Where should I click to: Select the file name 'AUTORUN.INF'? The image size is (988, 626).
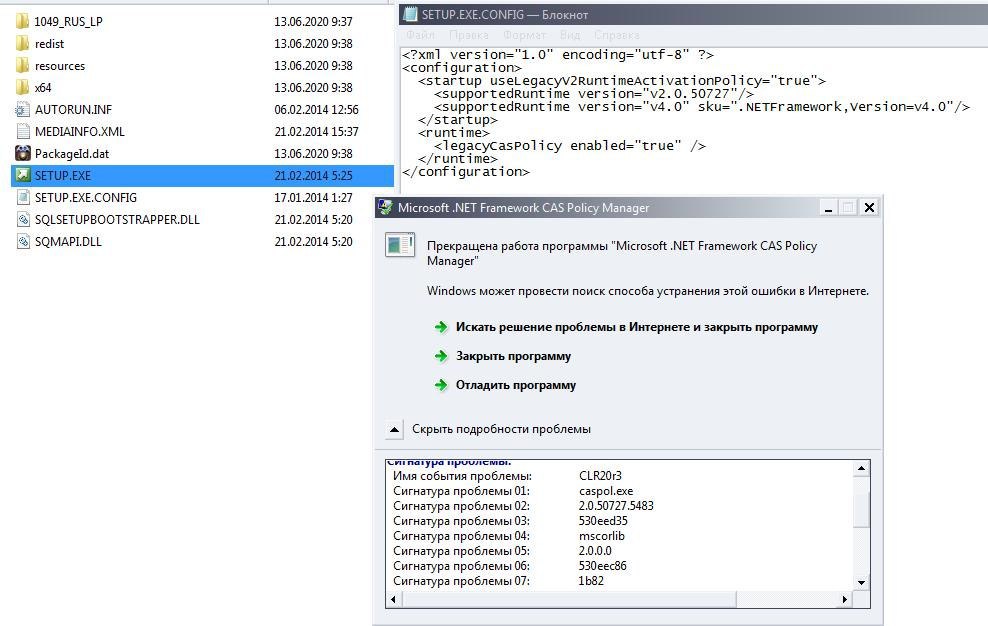point(73,110)
